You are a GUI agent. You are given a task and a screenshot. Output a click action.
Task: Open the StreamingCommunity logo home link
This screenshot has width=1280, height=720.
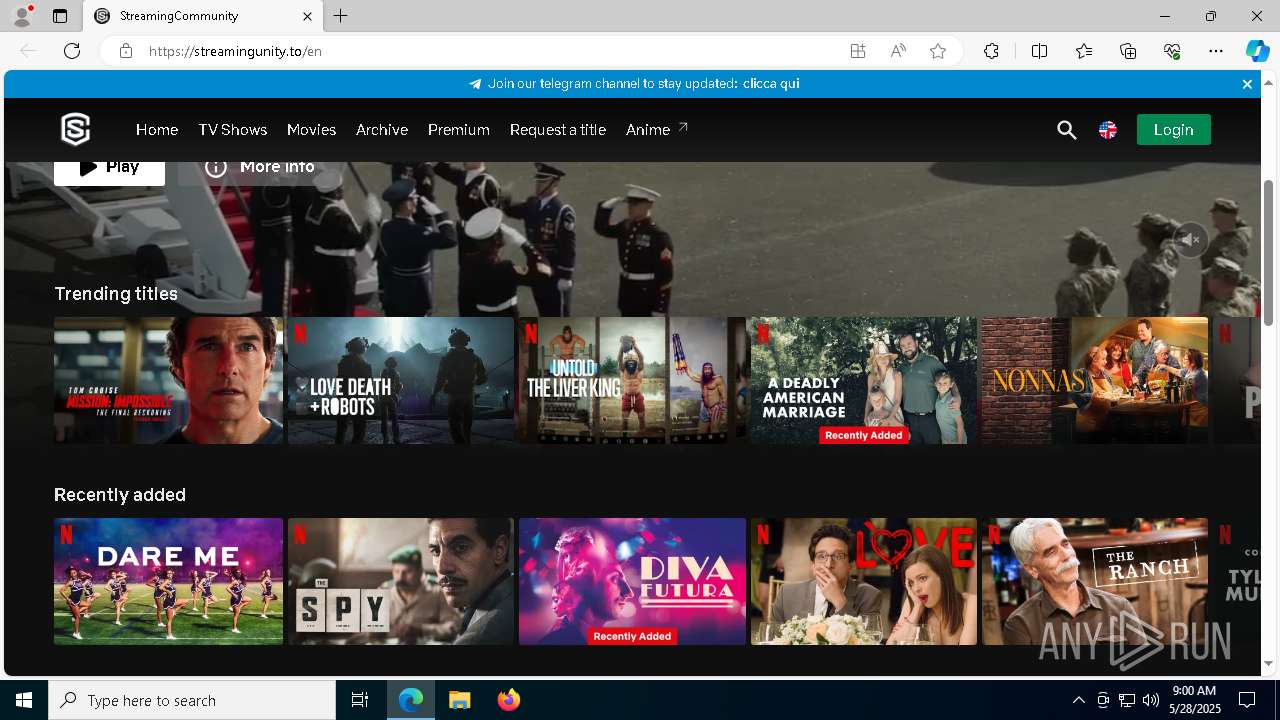75,129
